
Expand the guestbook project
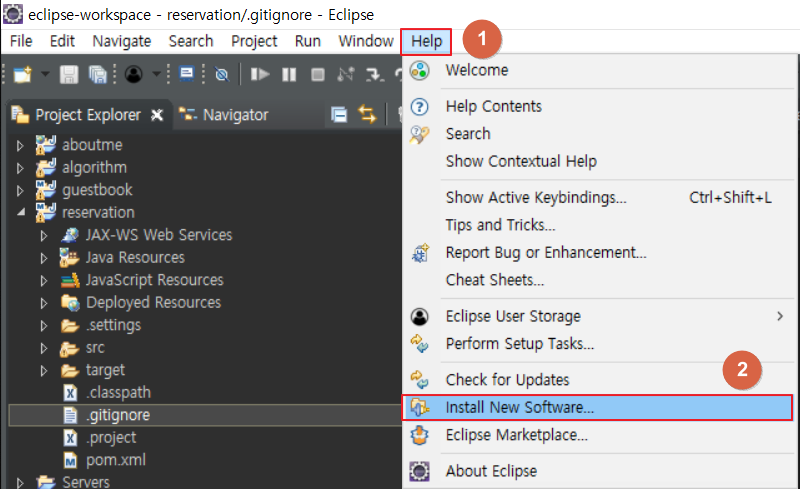tap(20, 190)
